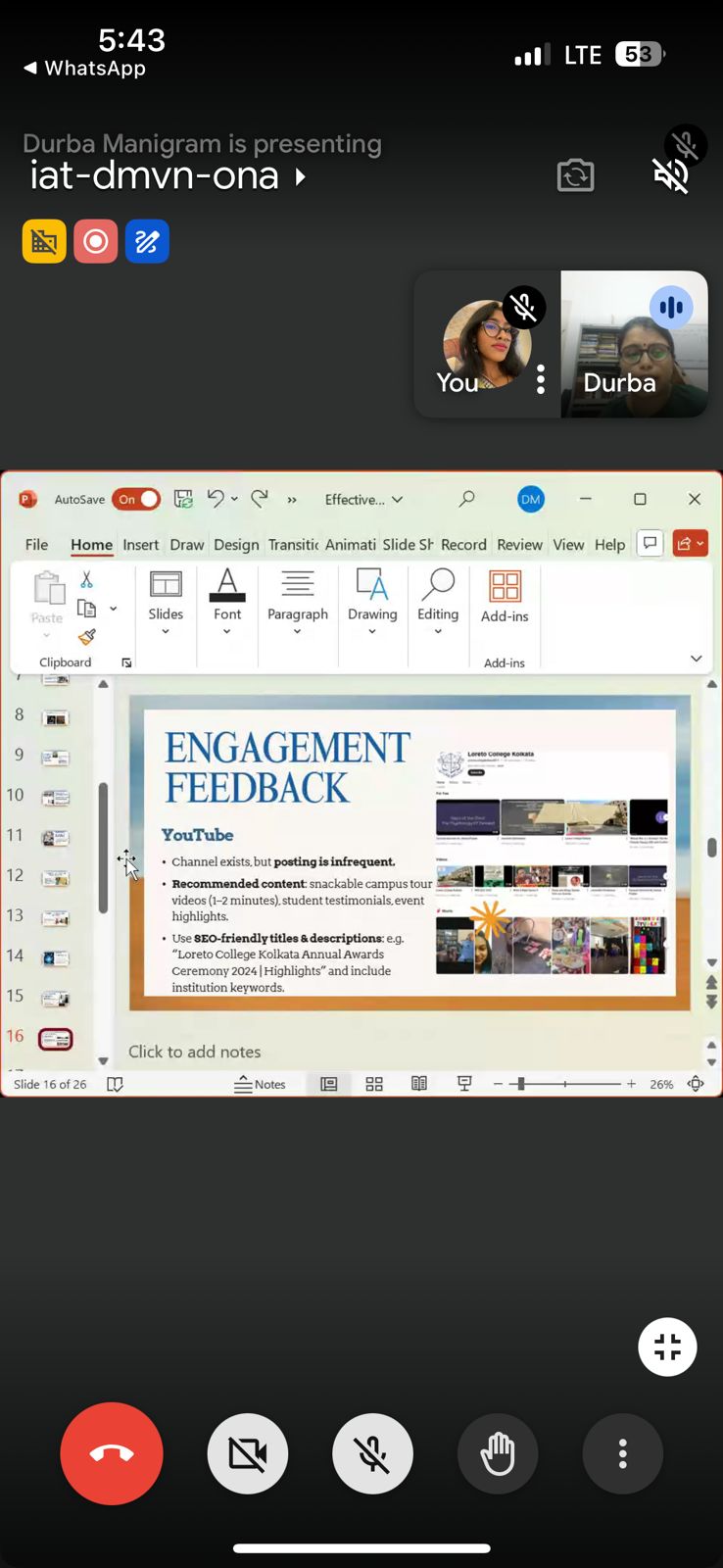723x1568 pixels.
Task: Open Slide Sorter view icon
Action: click(374, 1084)
